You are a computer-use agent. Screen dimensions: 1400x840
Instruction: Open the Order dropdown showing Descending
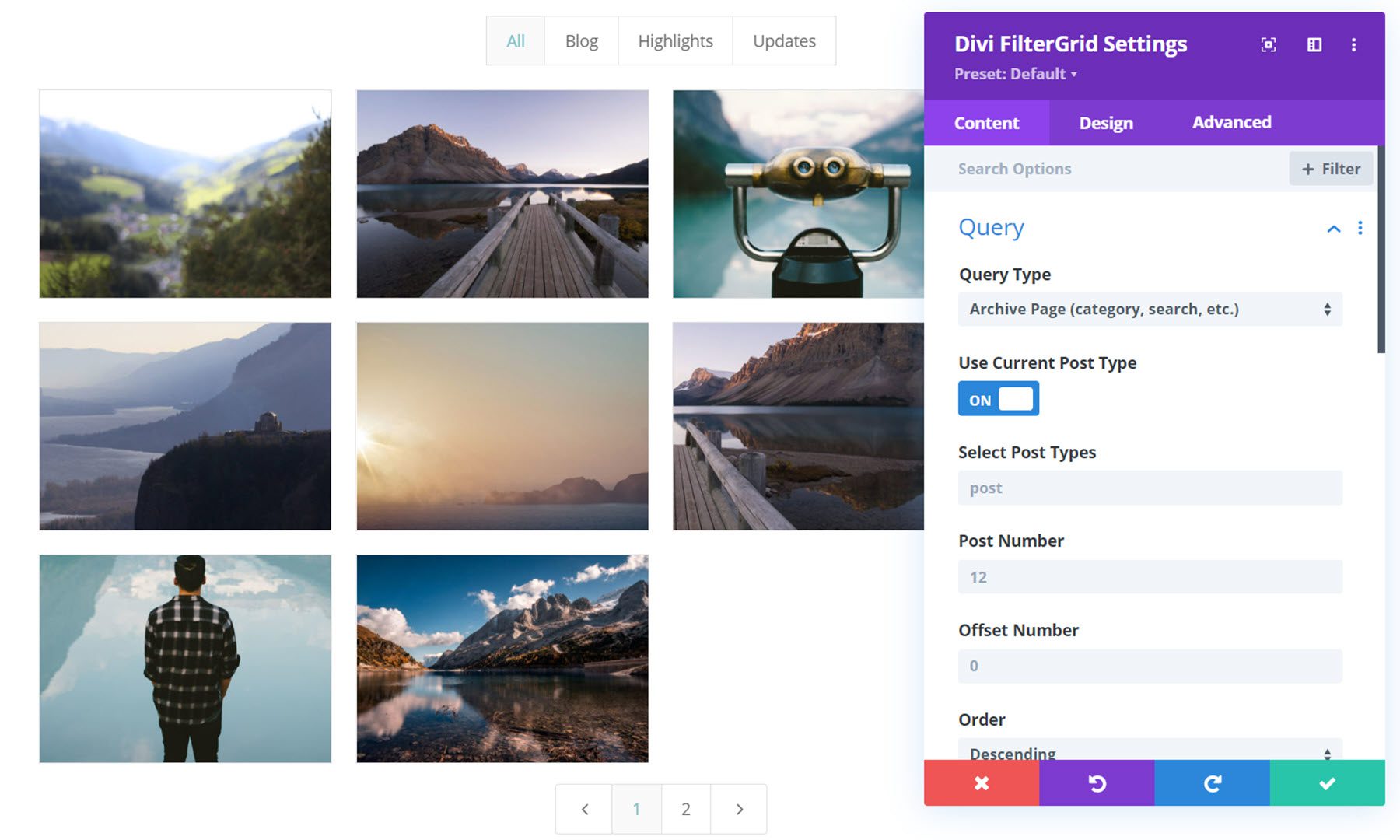1150,752
